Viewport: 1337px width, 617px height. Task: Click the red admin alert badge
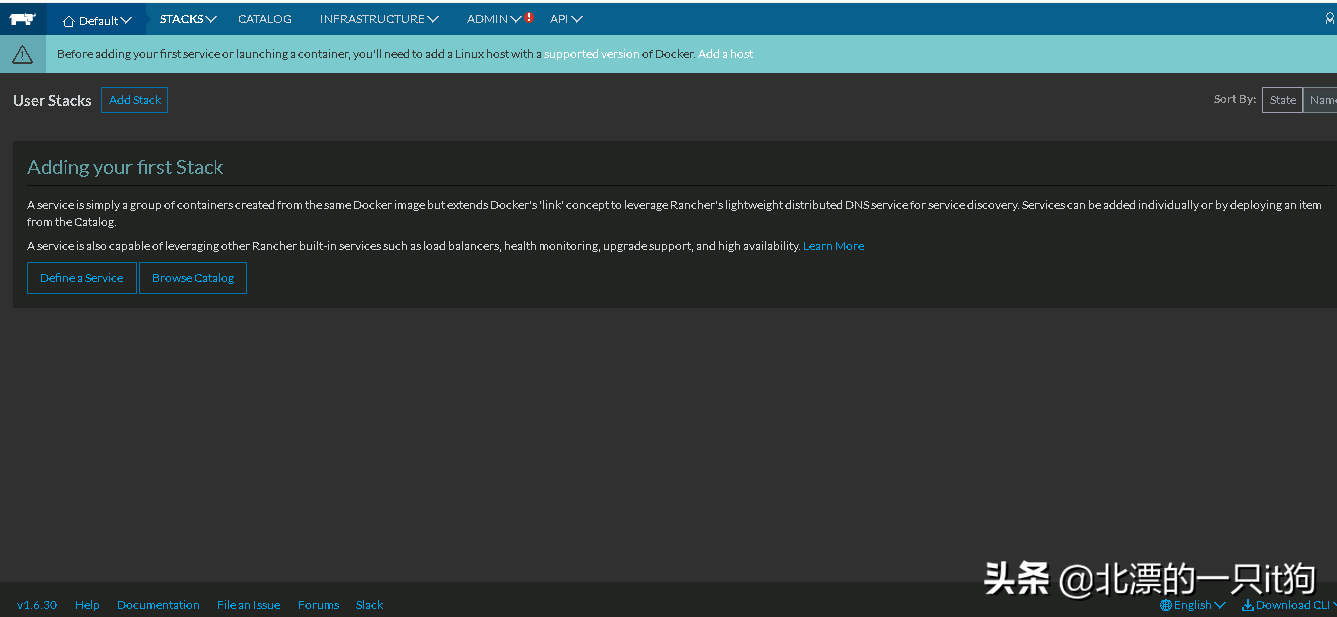(529, 17)
